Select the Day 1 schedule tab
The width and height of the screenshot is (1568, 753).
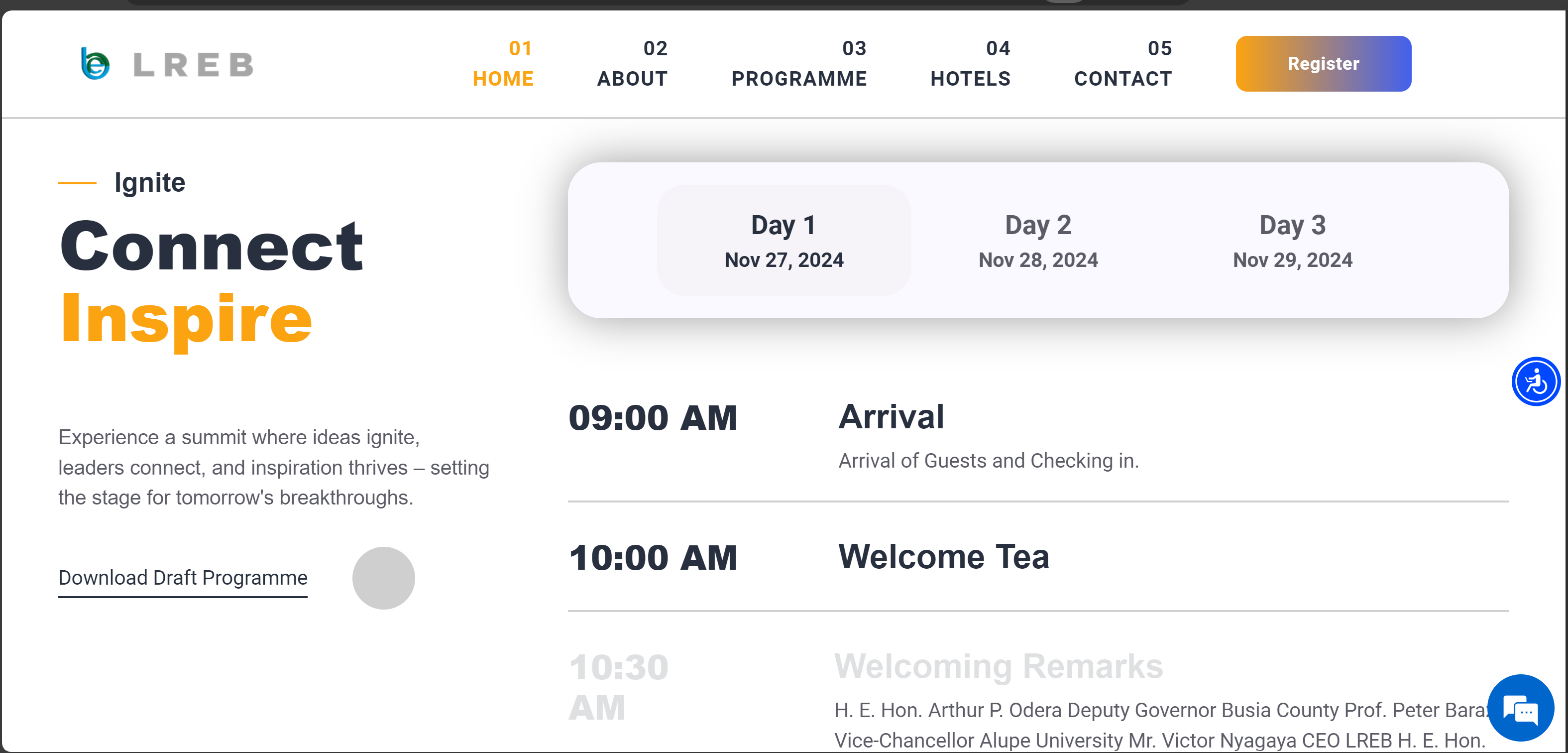tap(784, 241)
